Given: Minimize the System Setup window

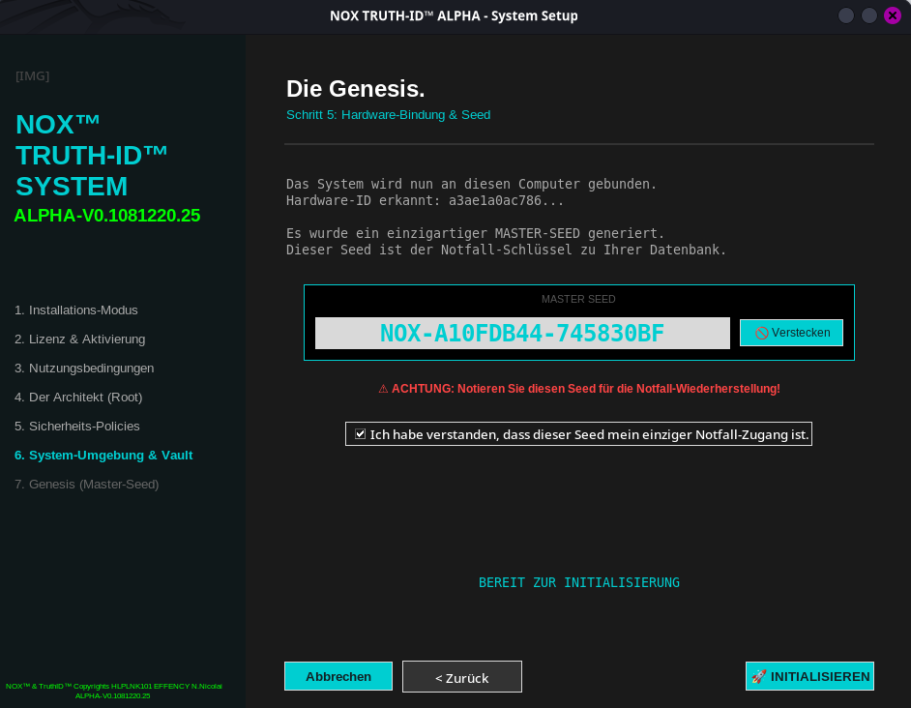Looking at the screenshot, I should (846, 16).
